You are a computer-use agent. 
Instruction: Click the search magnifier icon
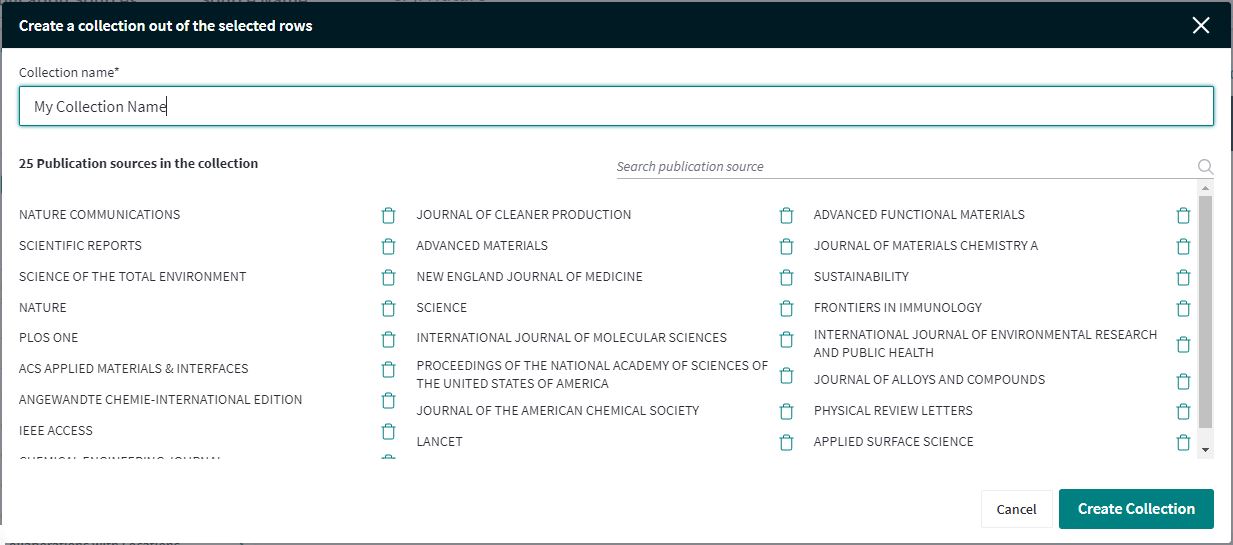(x=1205, y=167)
